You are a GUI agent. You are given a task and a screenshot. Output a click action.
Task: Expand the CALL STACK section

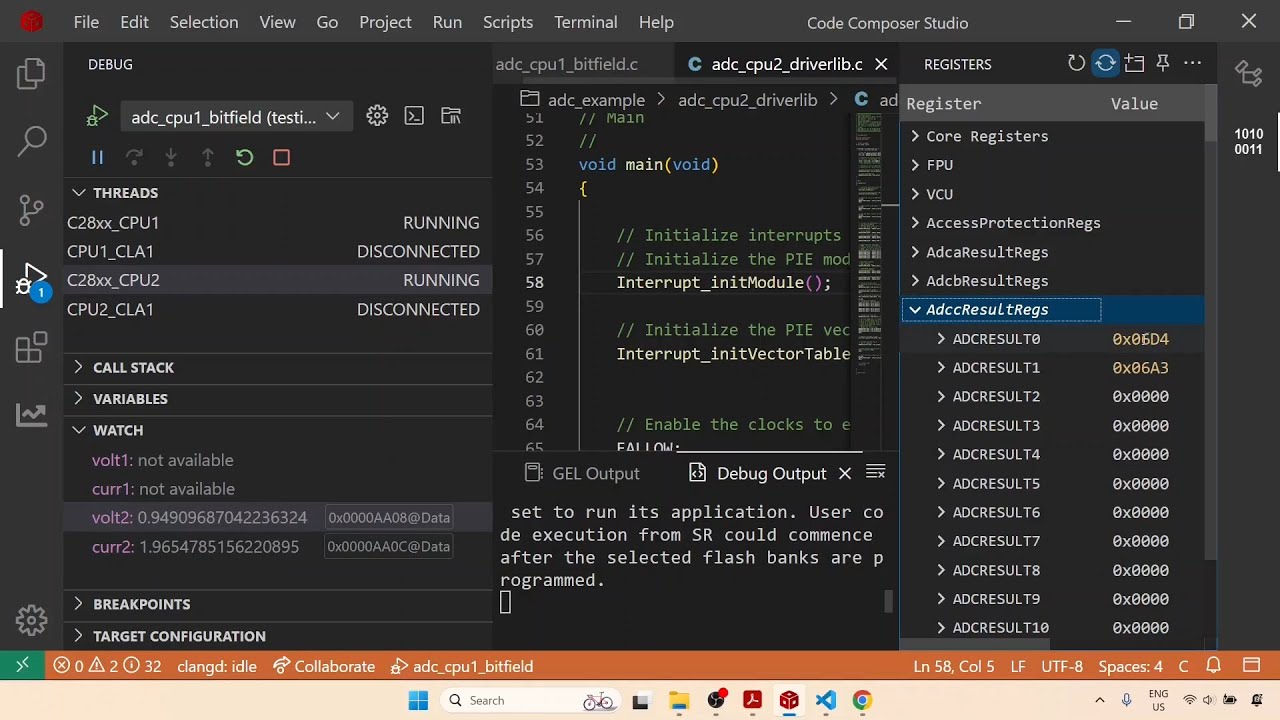tap(79, 367)
